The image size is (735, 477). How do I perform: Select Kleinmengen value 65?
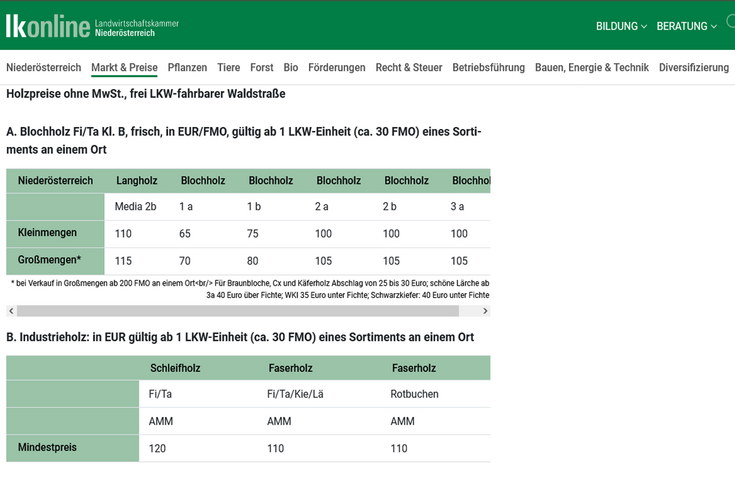pos(185,233)
